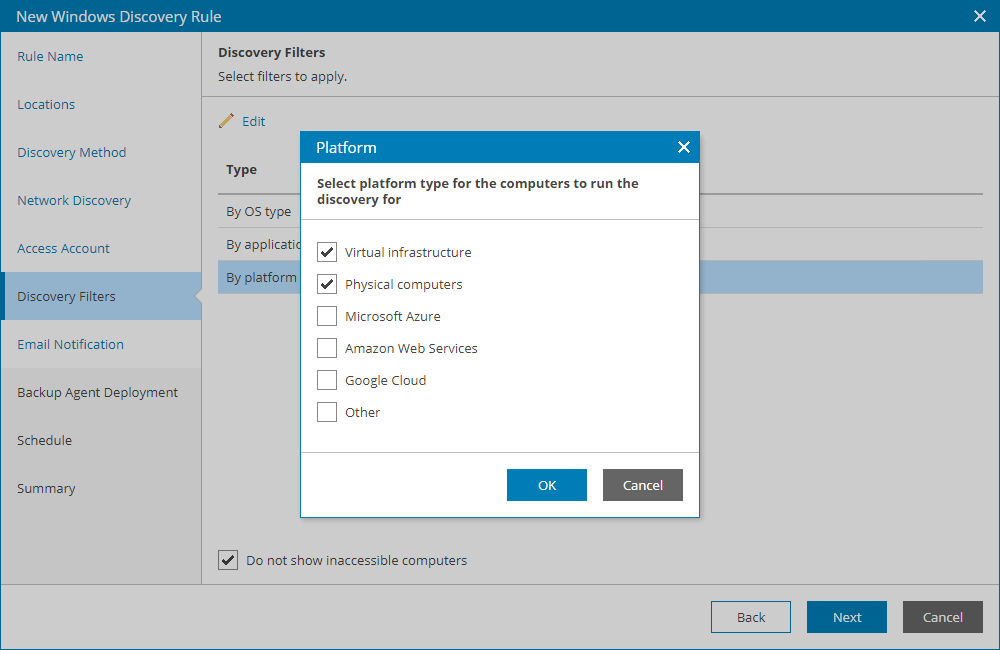The width and height of the screenshot is (1000, 650).
Task: Close the New Windows Discovery Rule wizard
Action: tap(978, 16)
